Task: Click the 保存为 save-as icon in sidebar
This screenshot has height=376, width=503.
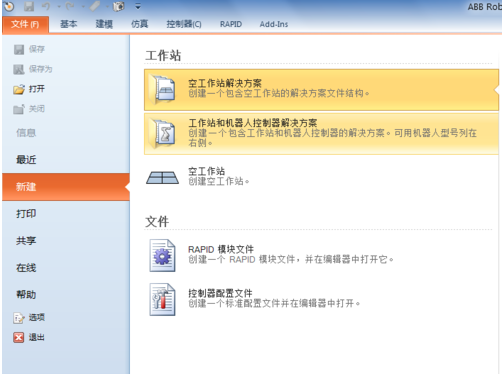Action: point(19,69)
